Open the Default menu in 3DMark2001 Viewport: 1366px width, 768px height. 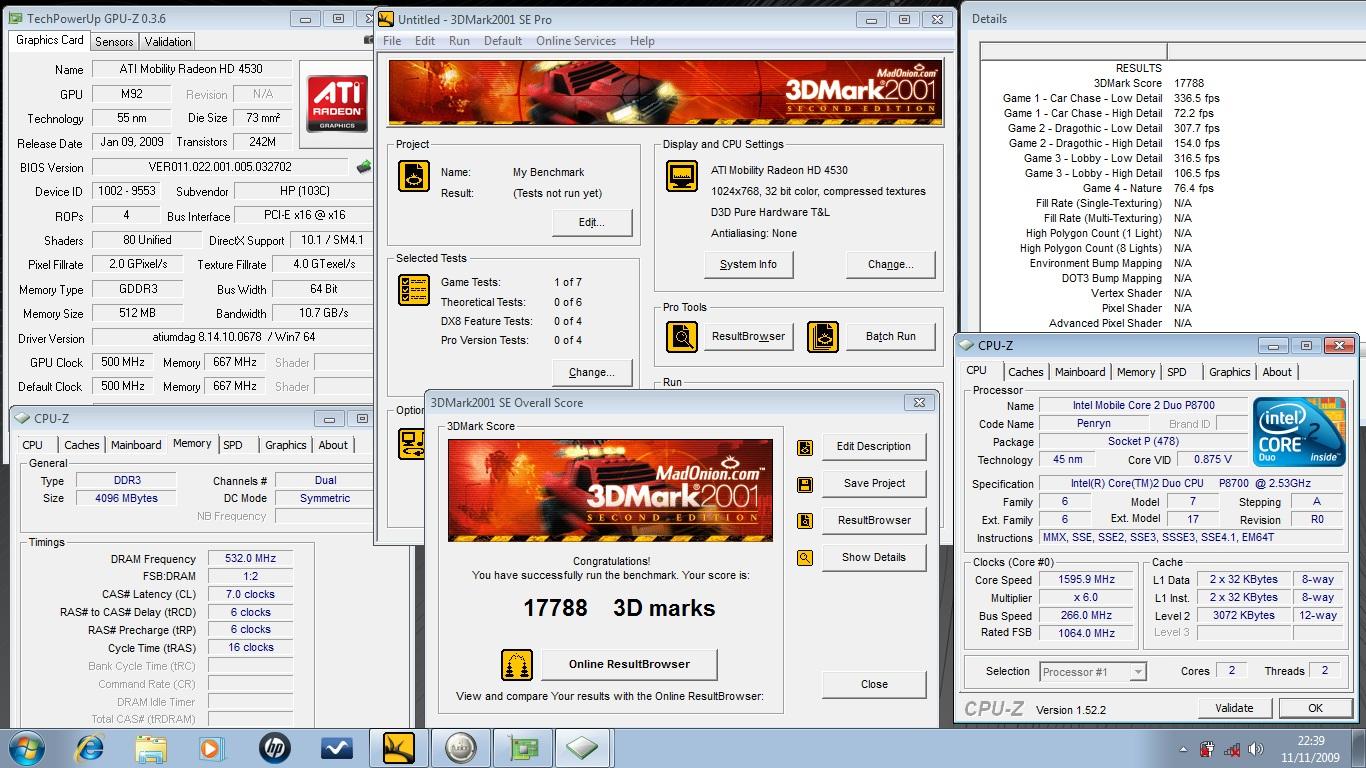pyautogui.click(x=503, y=41)
